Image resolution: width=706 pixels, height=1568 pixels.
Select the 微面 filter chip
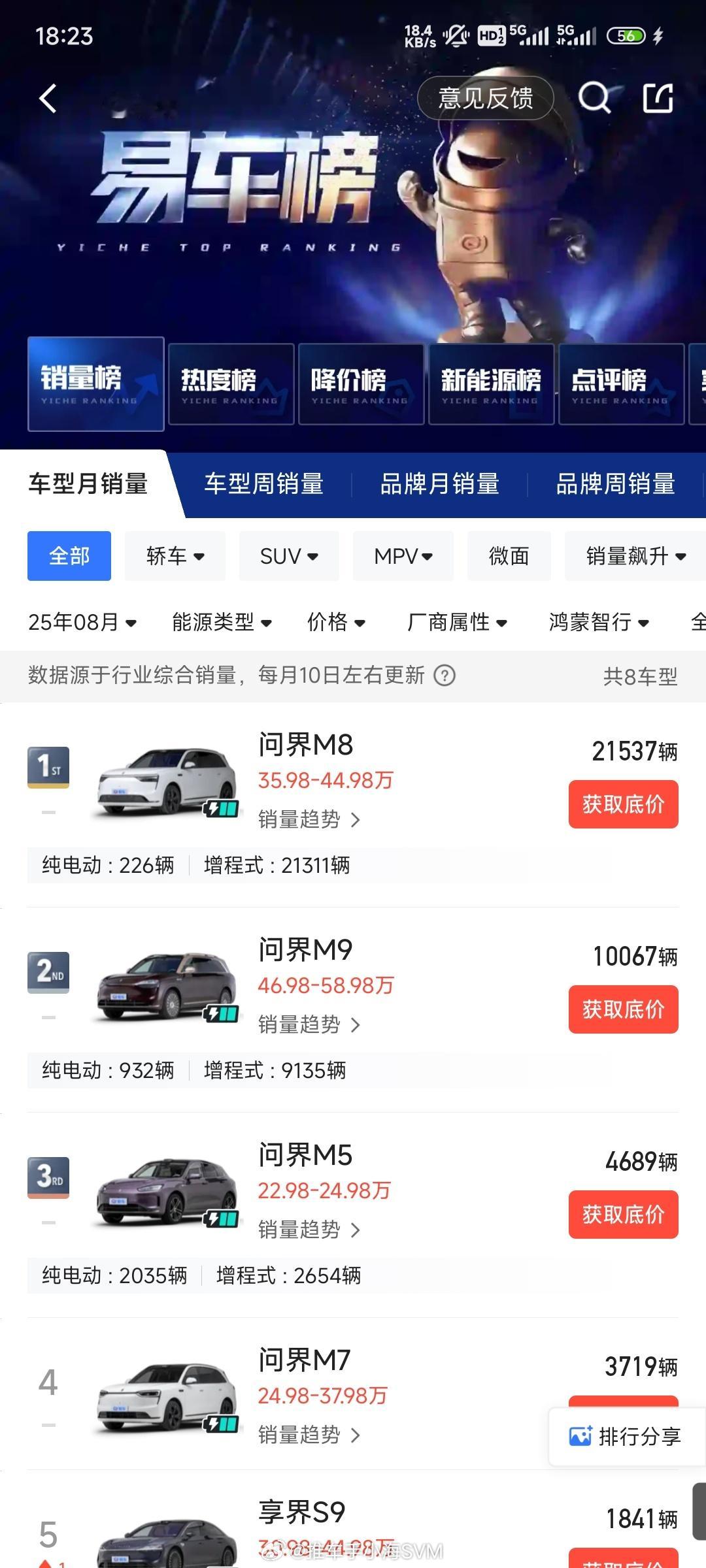(x=509, y=556)
